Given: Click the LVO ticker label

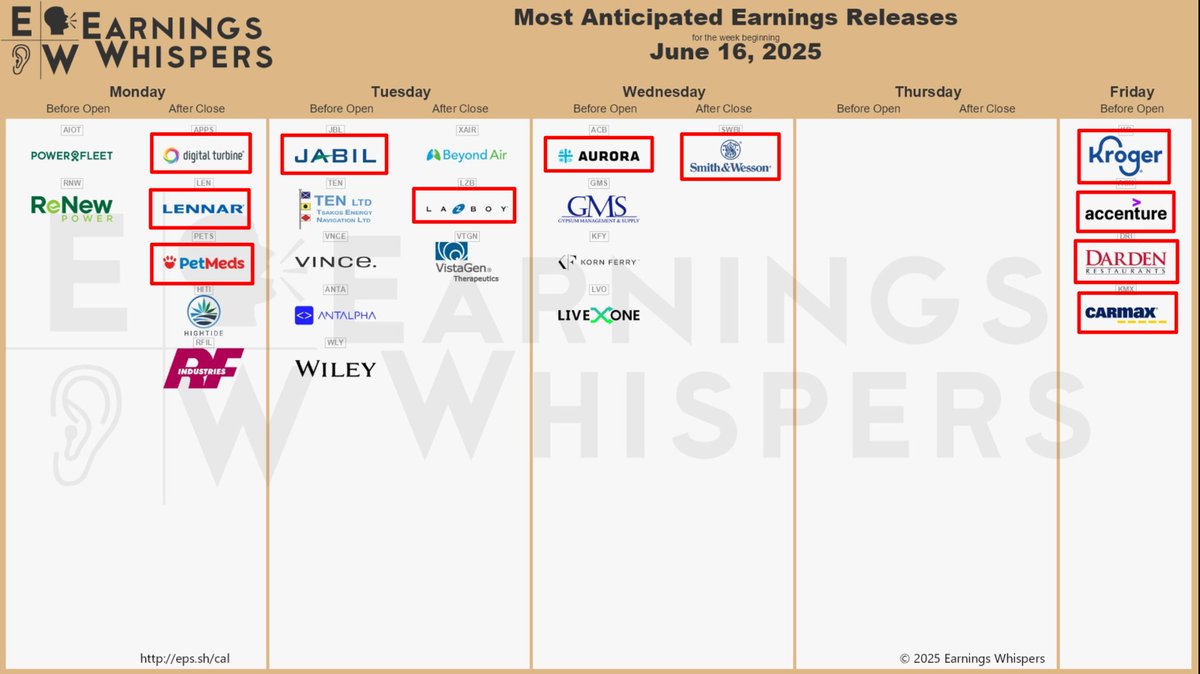Looking at the screenshot, I should click(x=598, y=289).
